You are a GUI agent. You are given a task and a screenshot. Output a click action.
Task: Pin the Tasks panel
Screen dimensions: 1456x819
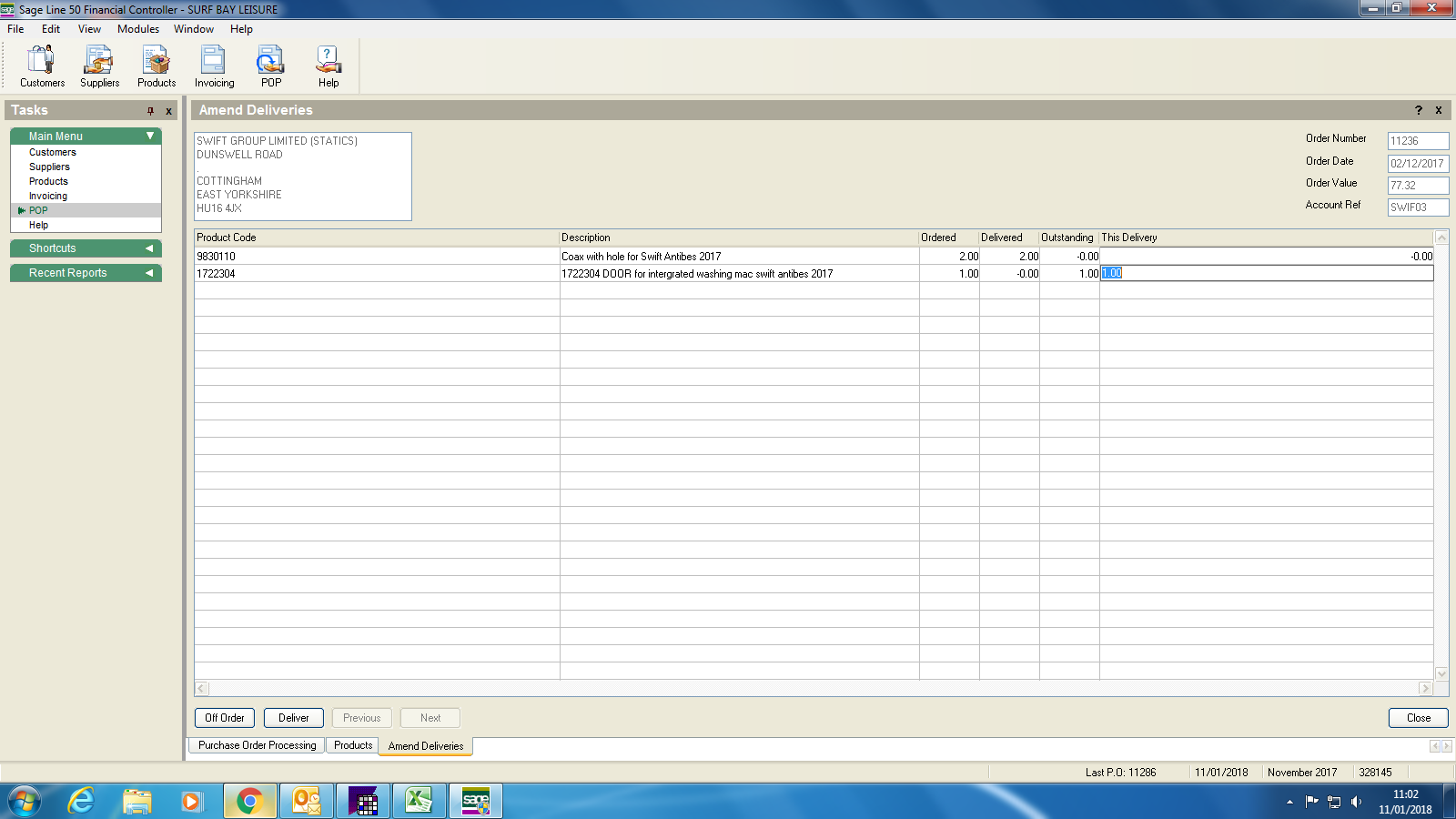click(x=151, y=111)
